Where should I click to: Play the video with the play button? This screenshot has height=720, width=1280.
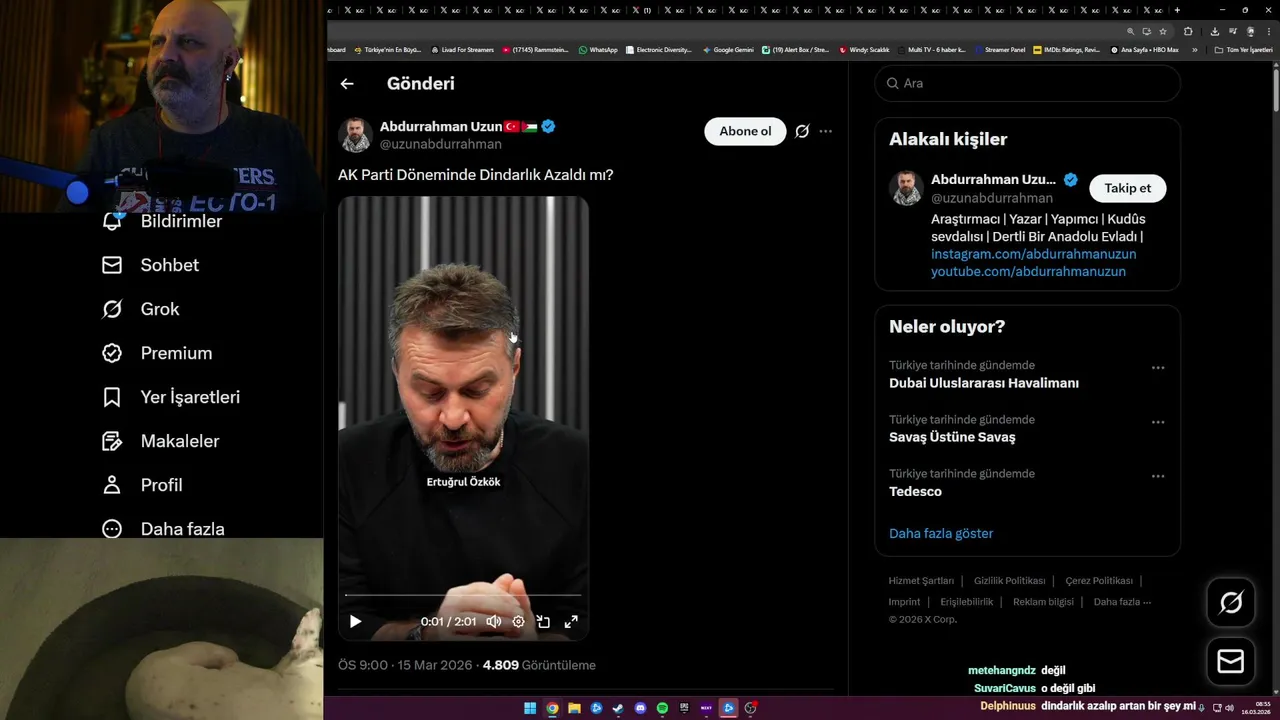(355, 621)
